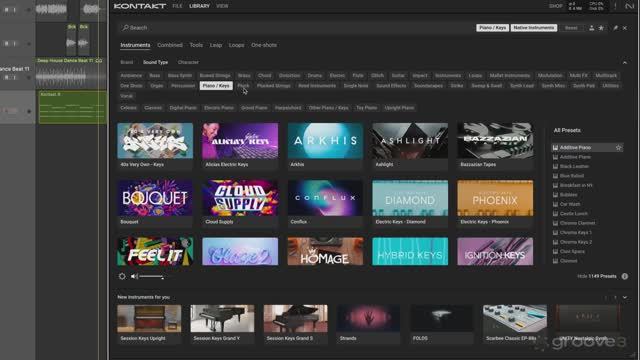Close the Kontakt library browser
The width and height of the screenshot is (640, 360).
(x=625, y=28)
